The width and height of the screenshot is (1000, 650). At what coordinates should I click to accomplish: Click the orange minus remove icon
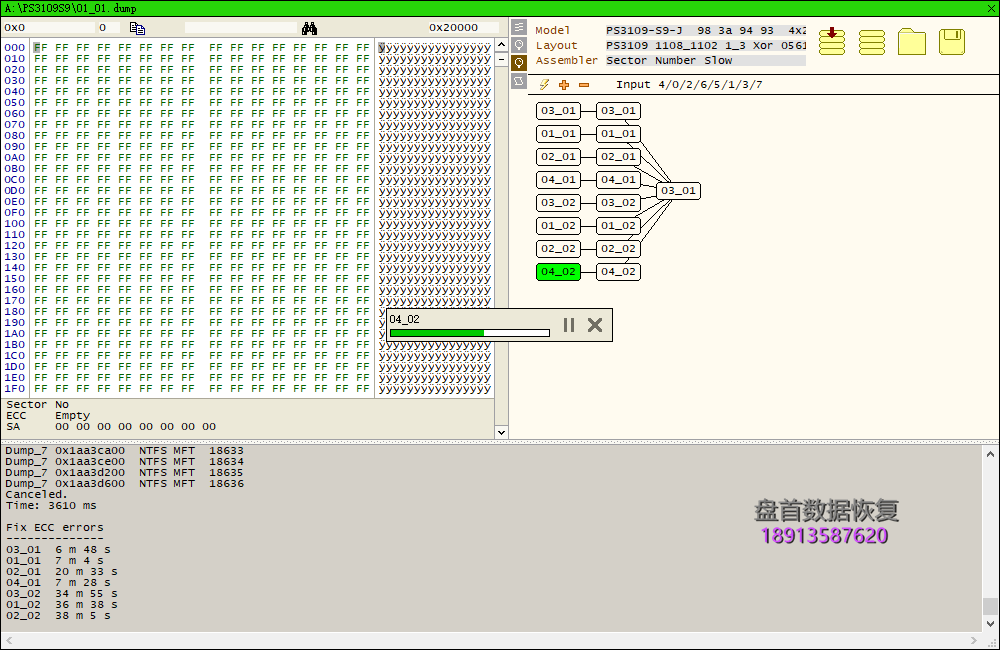coord(584,85)
